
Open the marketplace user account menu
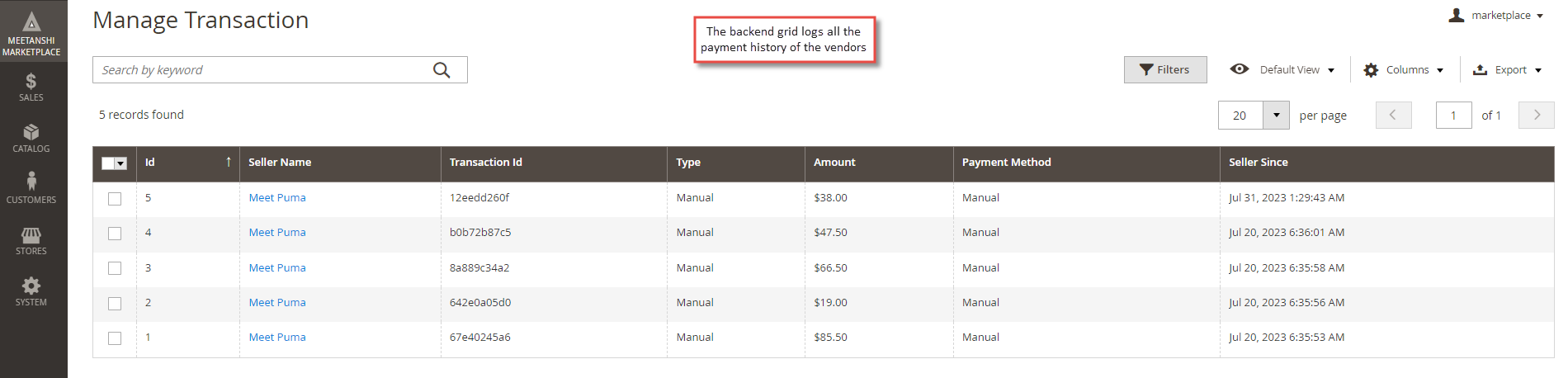[1495, 16]
